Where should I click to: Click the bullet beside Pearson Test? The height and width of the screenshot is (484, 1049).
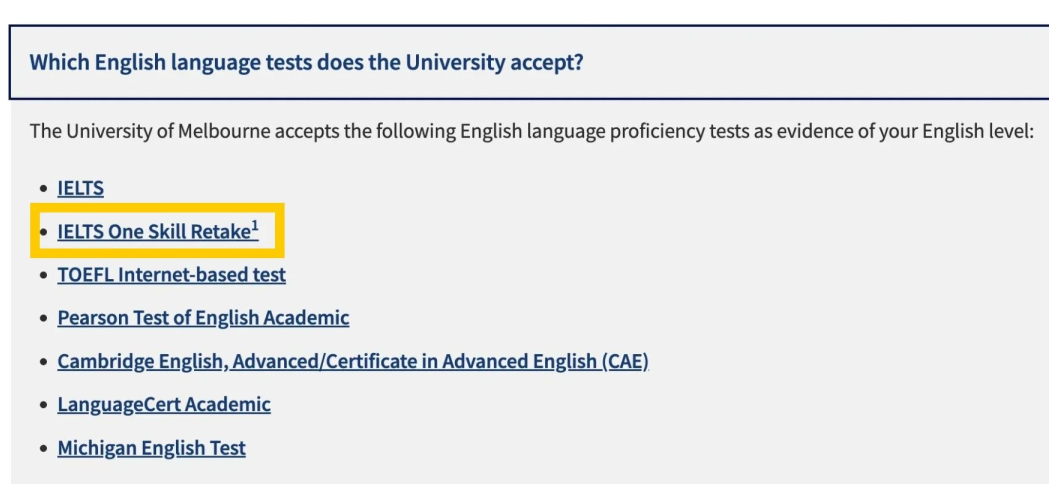(42, 319)
